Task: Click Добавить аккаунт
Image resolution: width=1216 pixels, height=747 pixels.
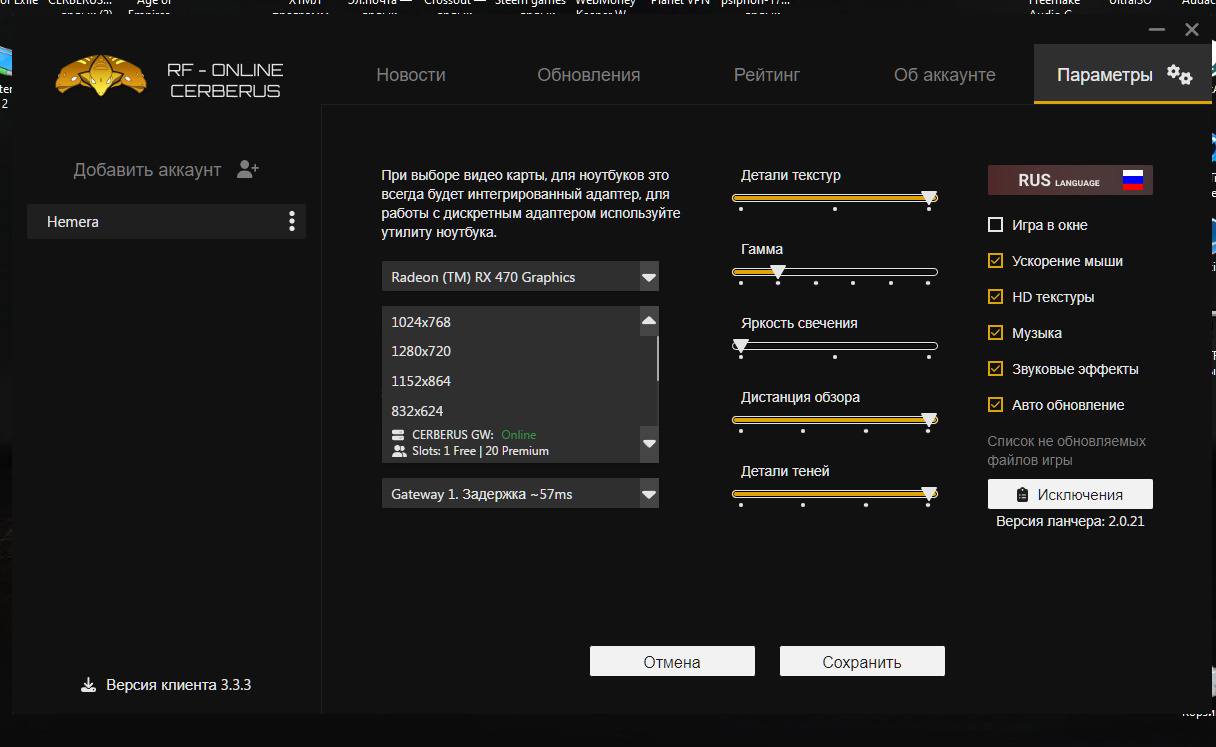Action: point(147,170)
